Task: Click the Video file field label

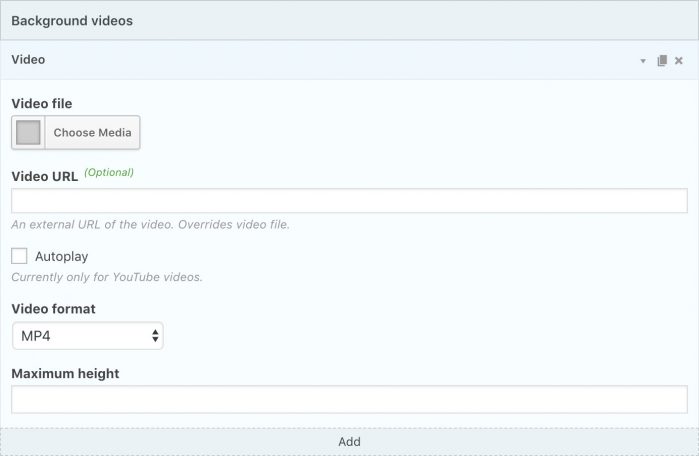Action: click(x=42, y=103)
